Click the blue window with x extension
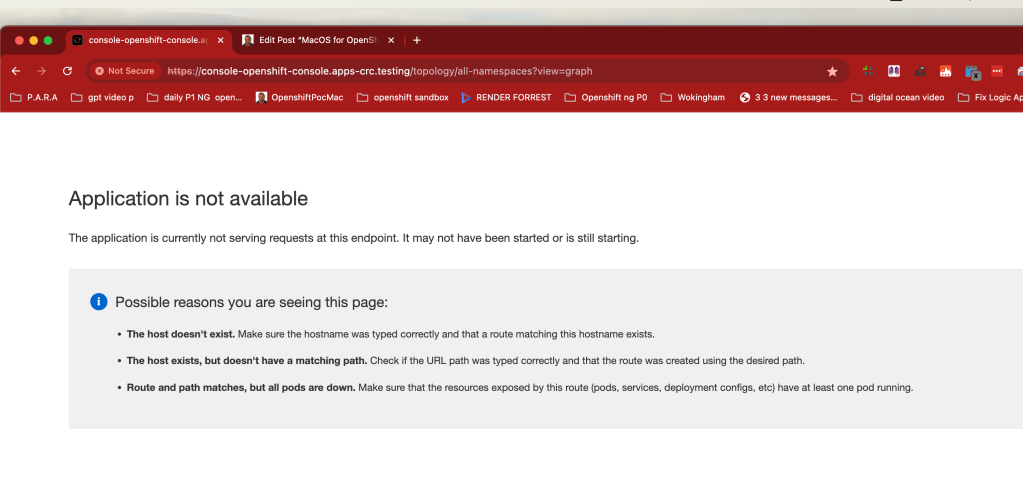 pyautogui.click(x=972, y=72)
